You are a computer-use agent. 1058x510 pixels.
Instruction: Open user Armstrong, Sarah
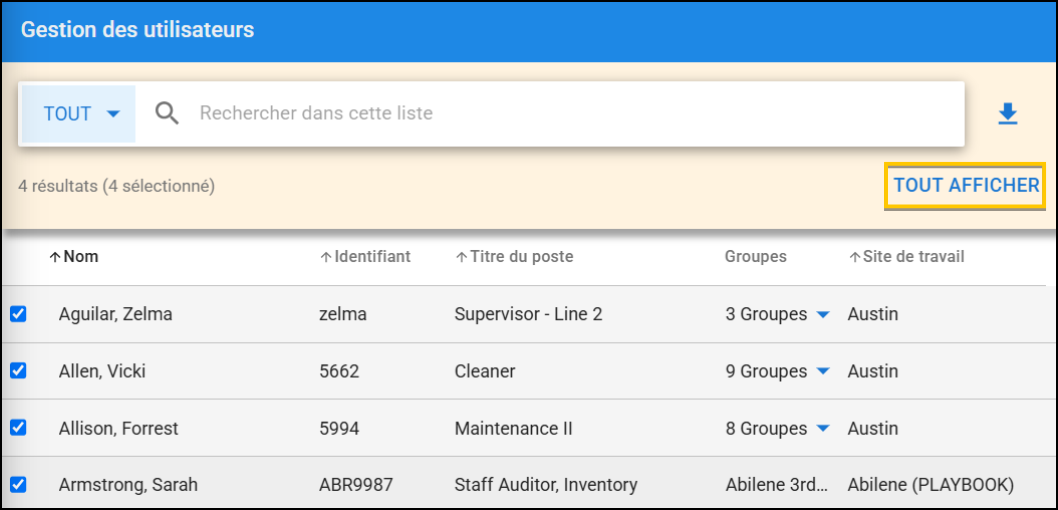coord(128,485)
